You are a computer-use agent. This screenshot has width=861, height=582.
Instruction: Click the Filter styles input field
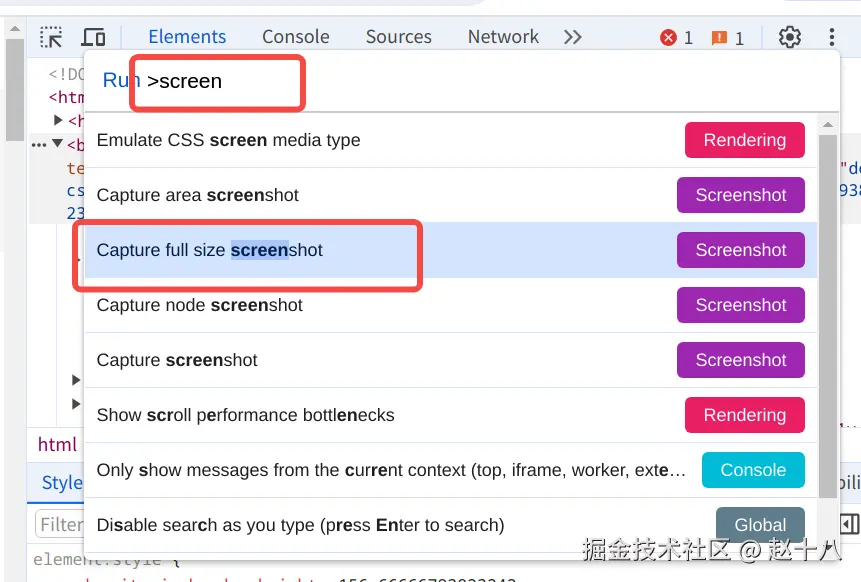[x=59, y=524]
